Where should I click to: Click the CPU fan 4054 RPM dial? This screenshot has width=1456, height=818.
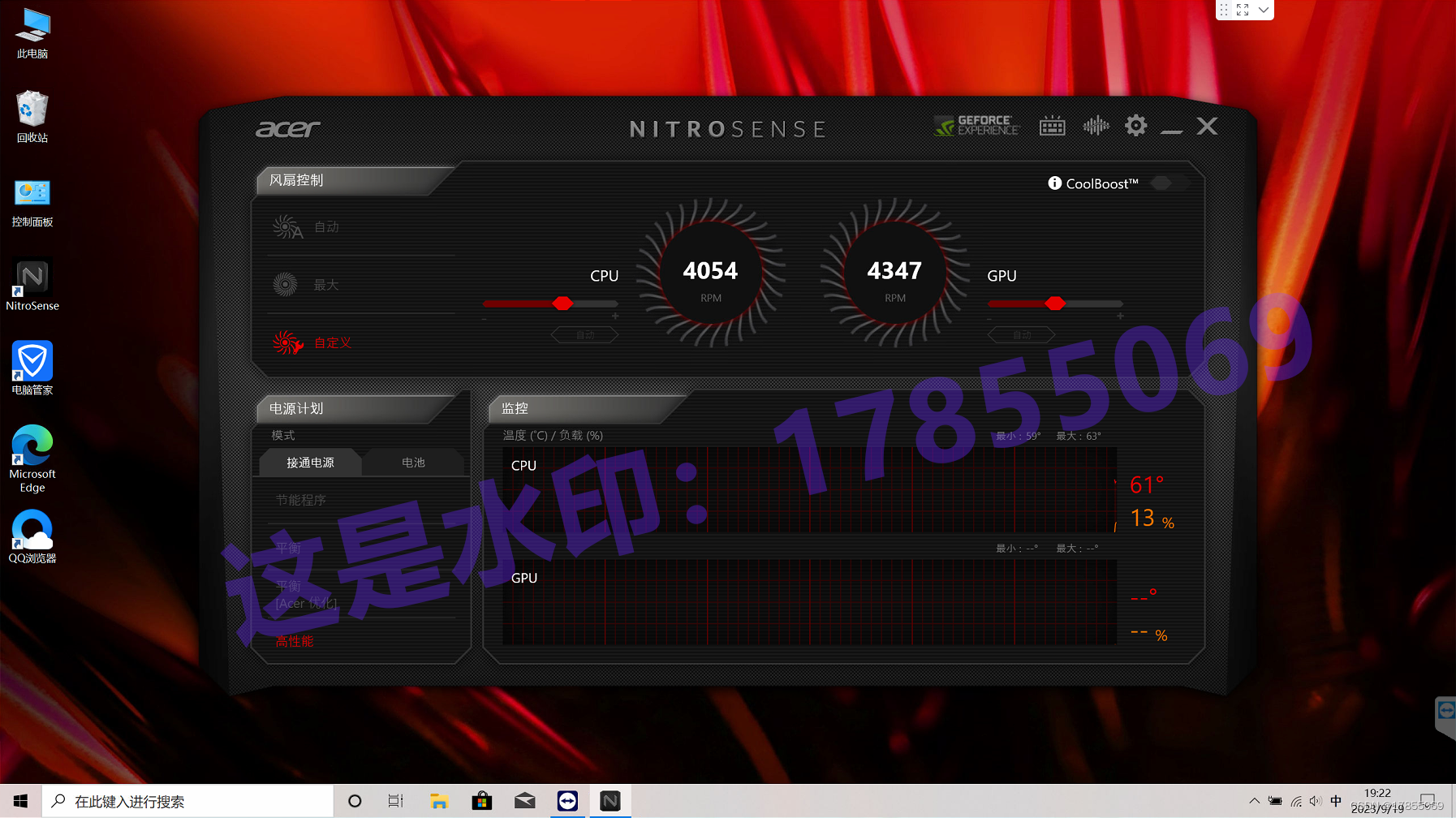[x=710, y=273]
